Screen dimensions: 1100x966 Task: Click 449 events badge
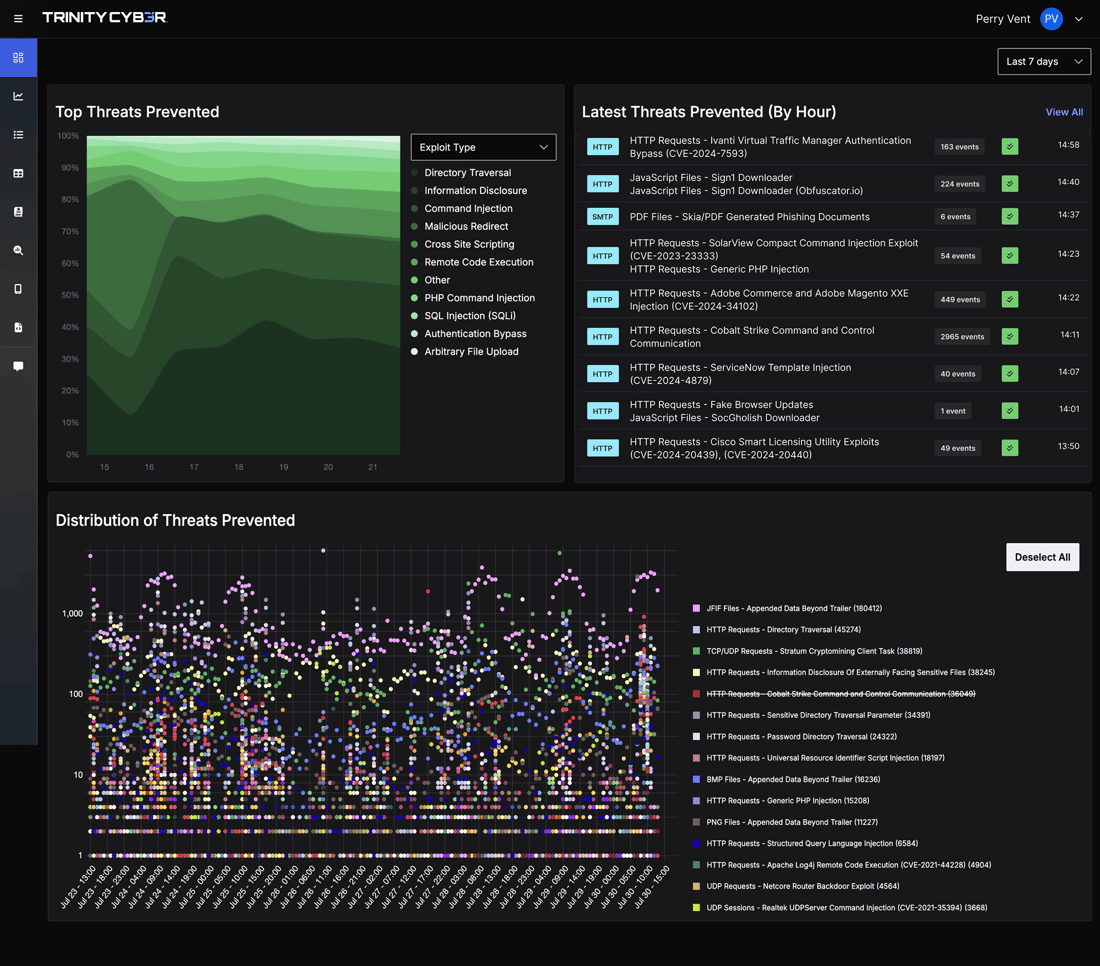point(960,300)
